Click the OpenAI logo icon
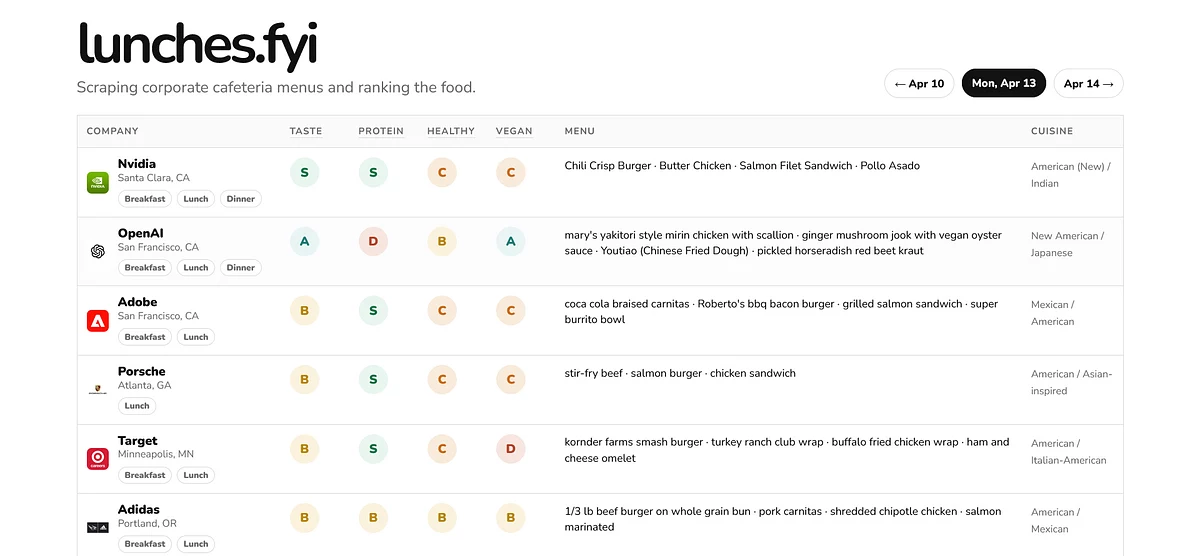The image size is (1200, 556). (97, 252)
